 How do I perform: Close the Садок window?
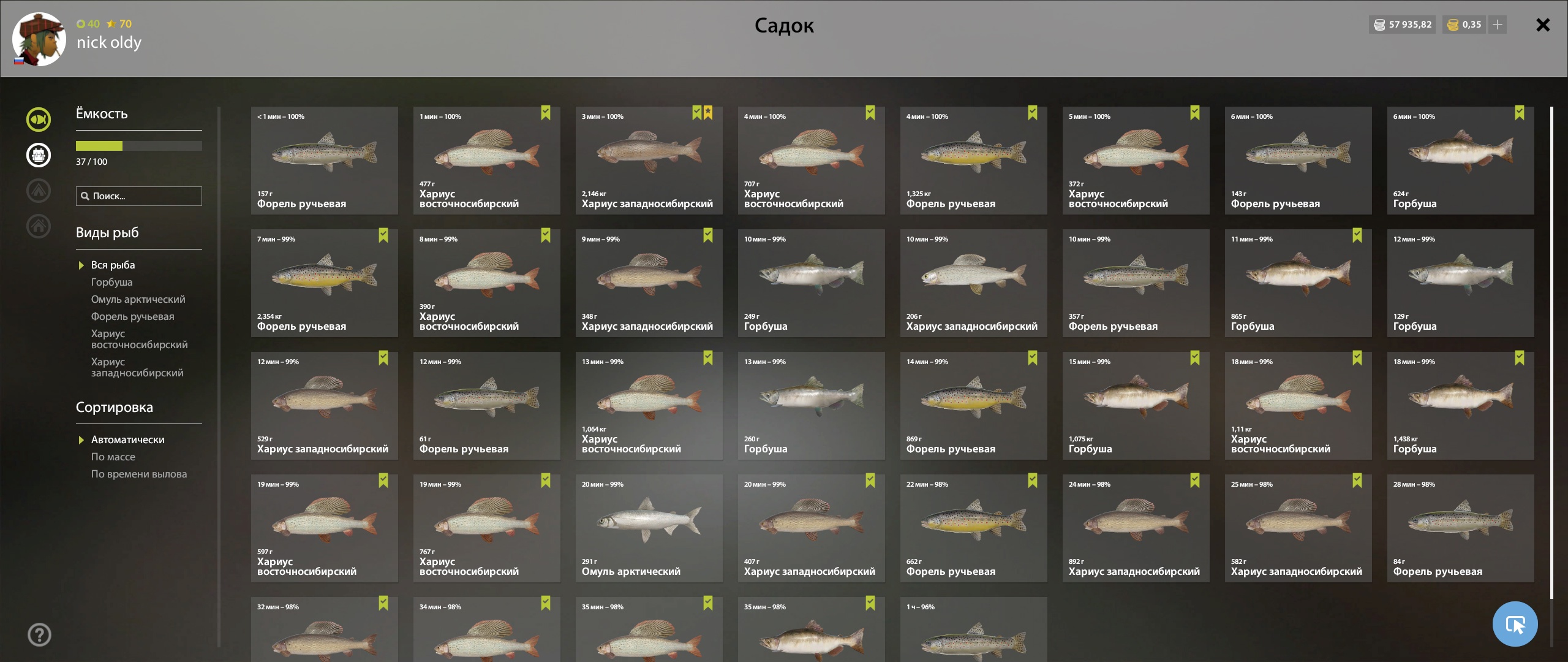pyautogui.click(x=1543, y=25)
